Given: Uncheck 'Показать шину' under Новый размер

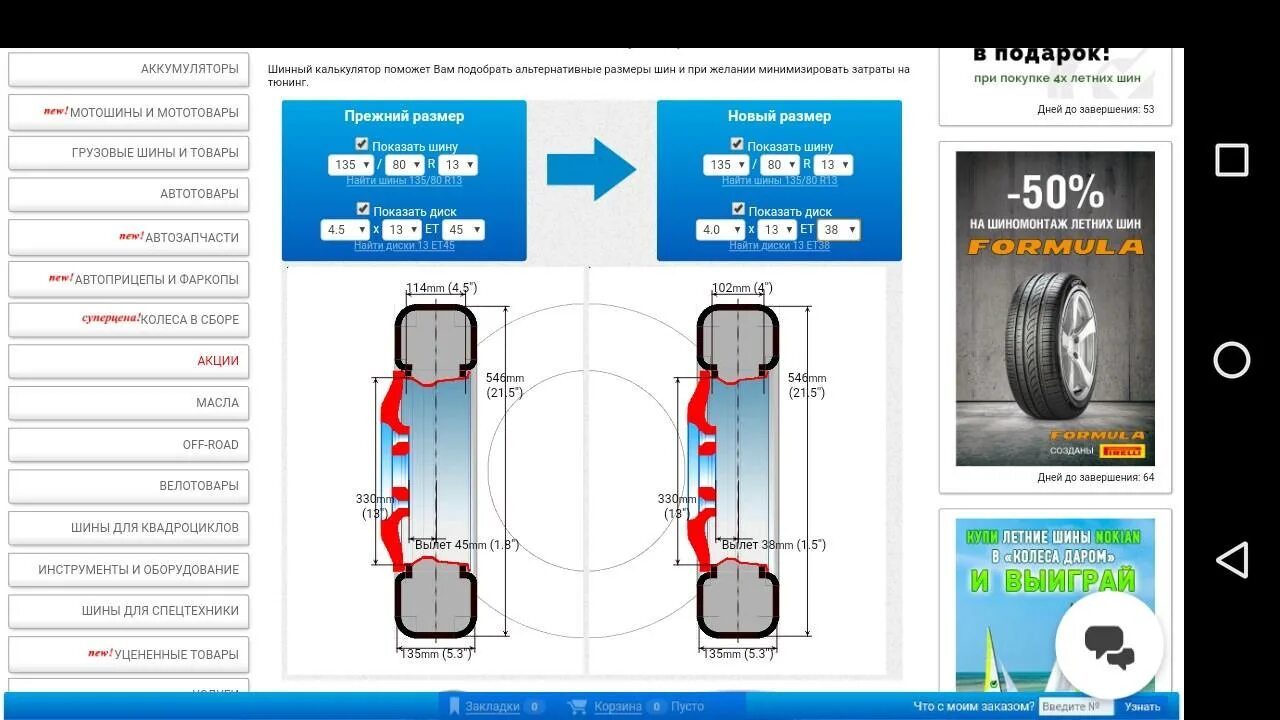Looking at the screenshot, I should [x=737, y=144].
